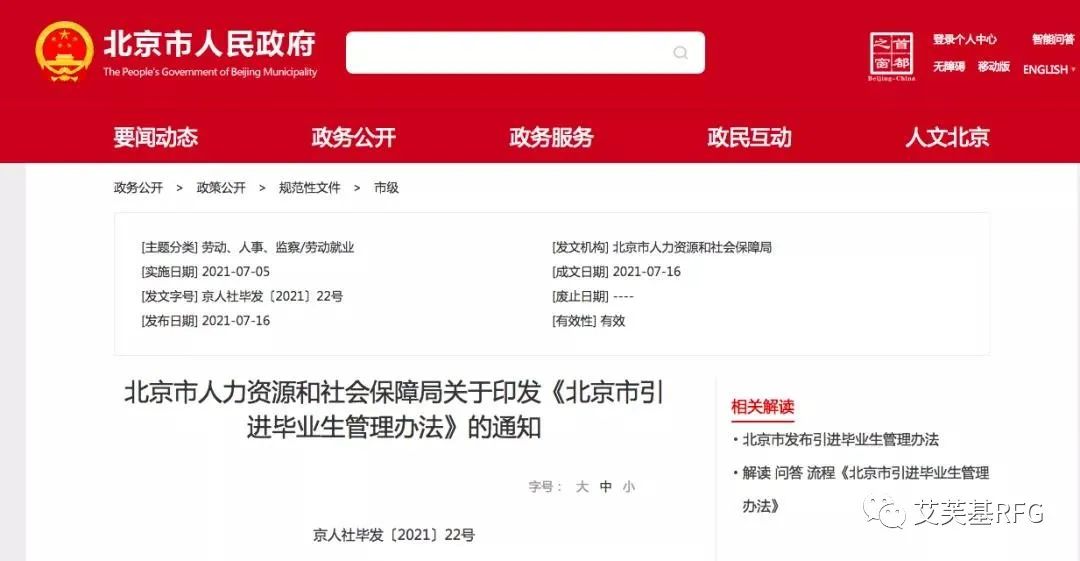
Task: Click 规范性文件 breadcrumb link
Action: 309,187
